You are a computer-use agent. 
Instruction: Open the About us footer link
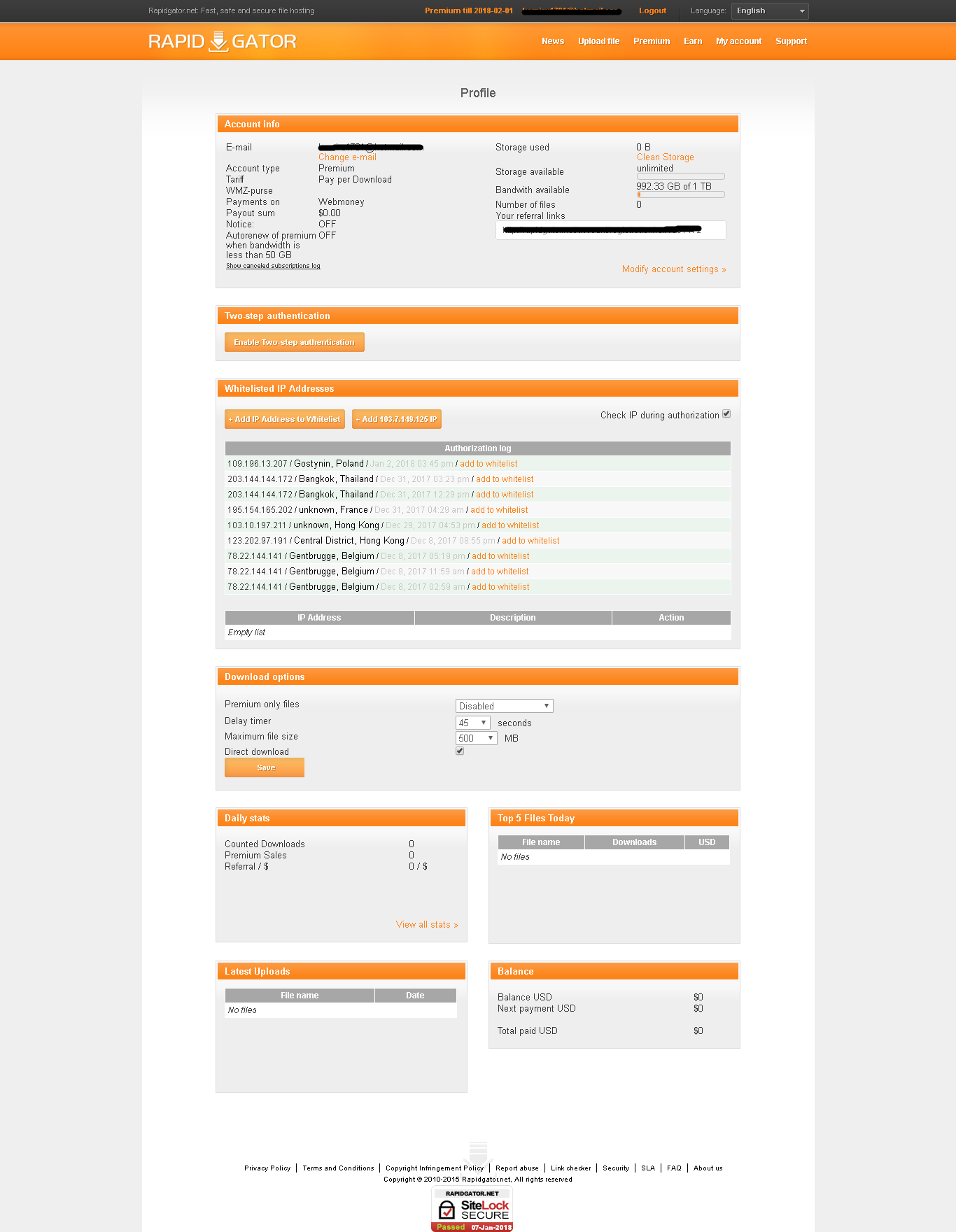click(x=708, y=1168)
